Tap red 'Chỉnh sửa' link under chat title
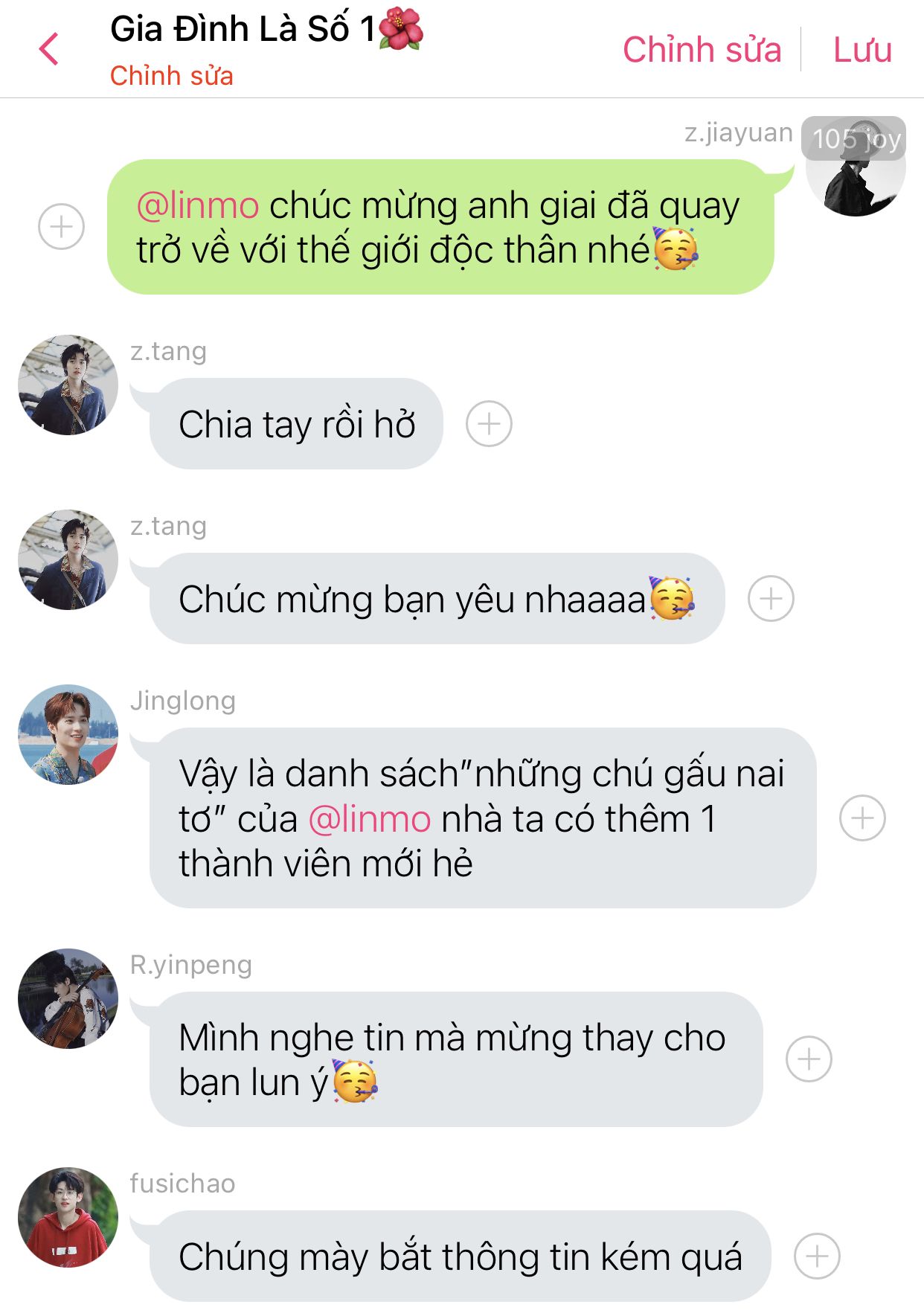924x1316 pixels. click(x=172, y=76)
